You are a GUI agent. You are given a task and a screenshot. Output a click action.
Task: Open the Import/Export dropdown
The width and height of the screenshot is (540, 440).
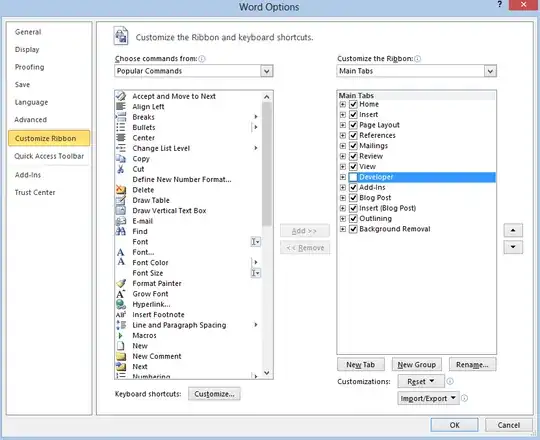pos(428,398)
